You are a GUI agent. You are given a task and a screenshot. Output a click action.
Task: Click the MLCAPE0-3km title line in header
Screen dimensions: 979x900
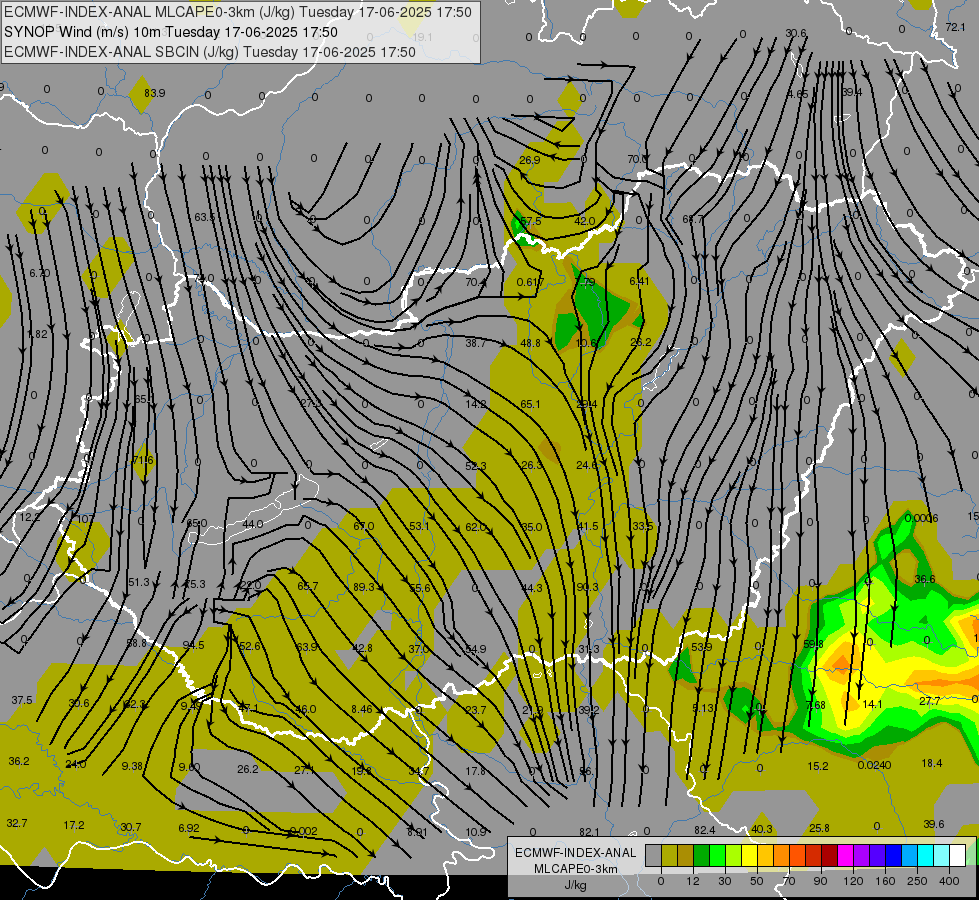coord(238,12)
